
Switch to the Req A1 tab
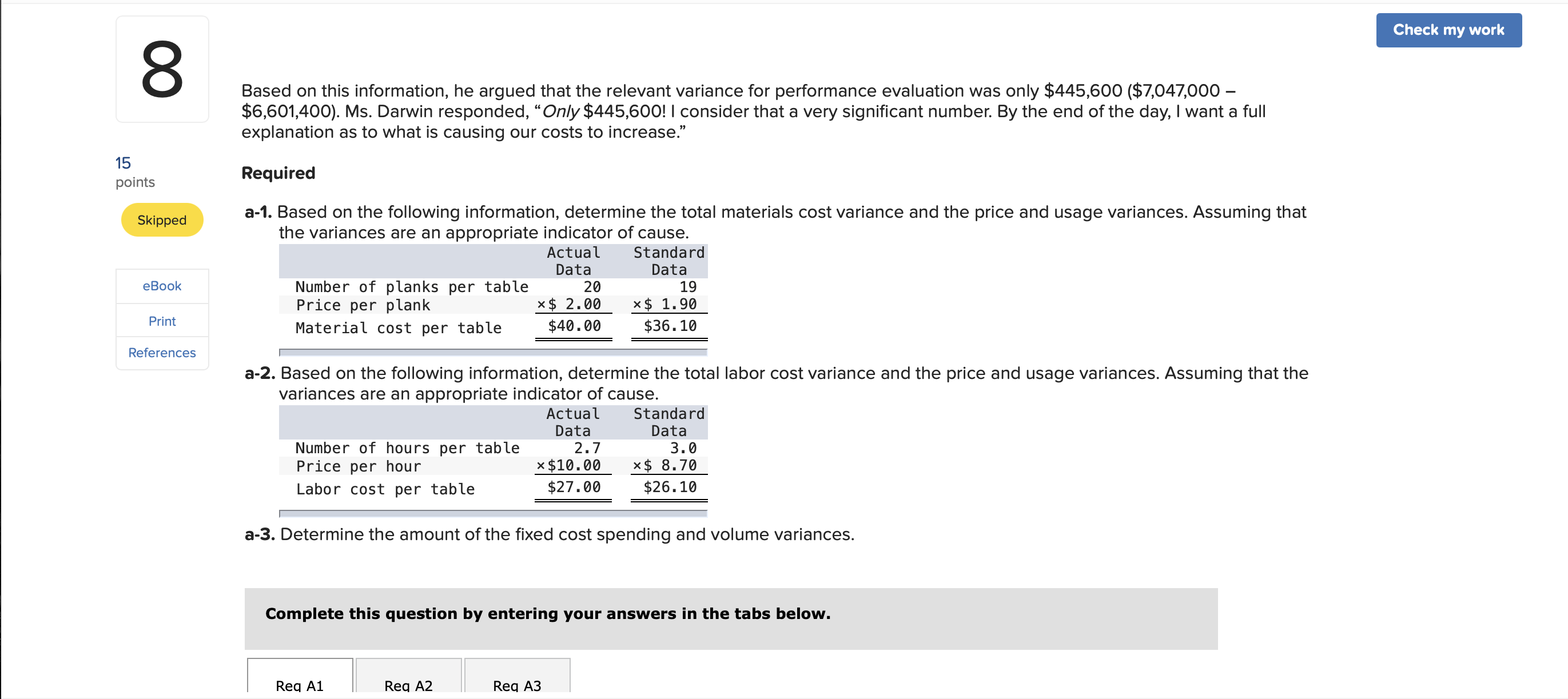(299, 685)
